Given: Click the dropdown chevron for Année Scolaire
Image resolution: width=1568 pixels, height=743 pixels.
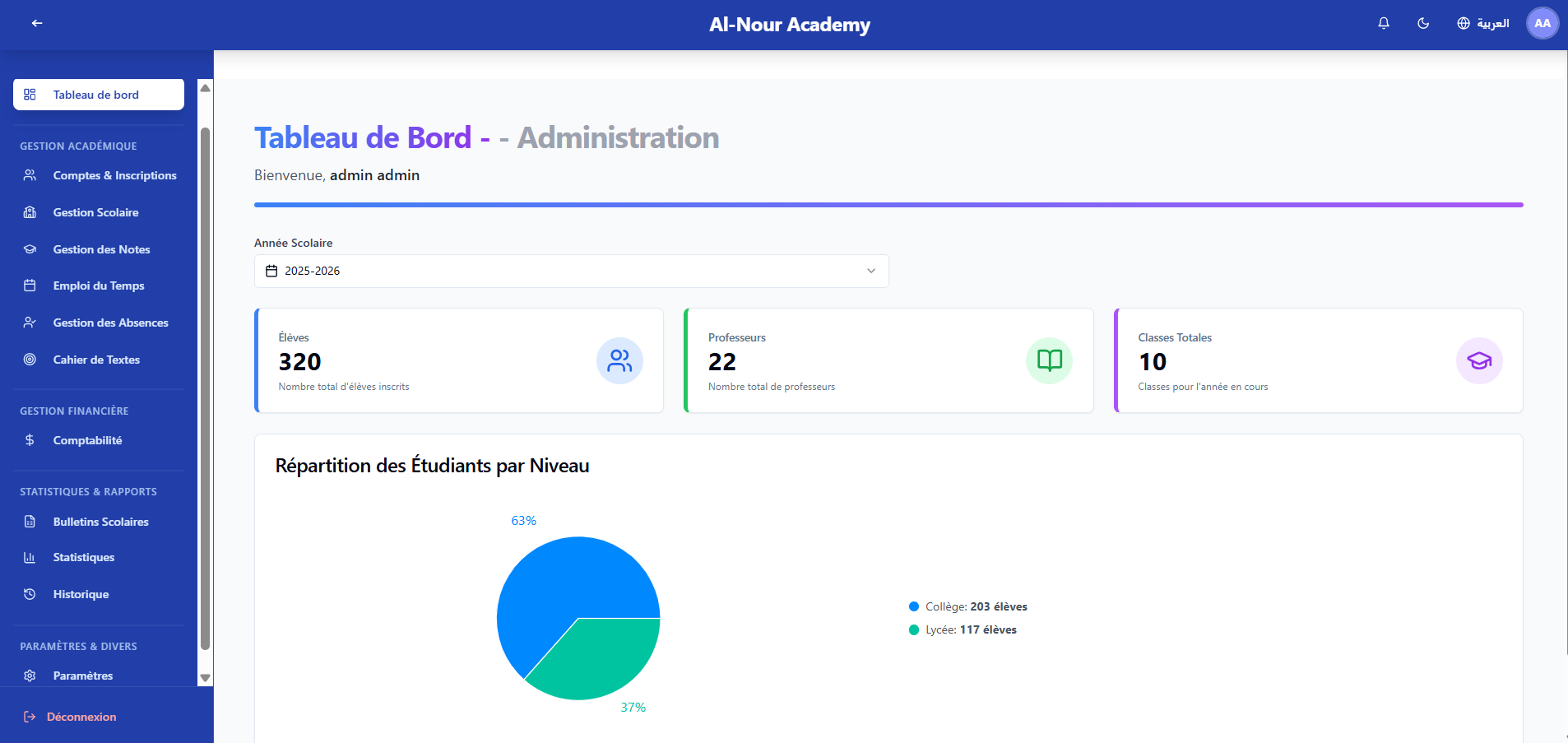Looking at the screenshot, I should (871, 271).
